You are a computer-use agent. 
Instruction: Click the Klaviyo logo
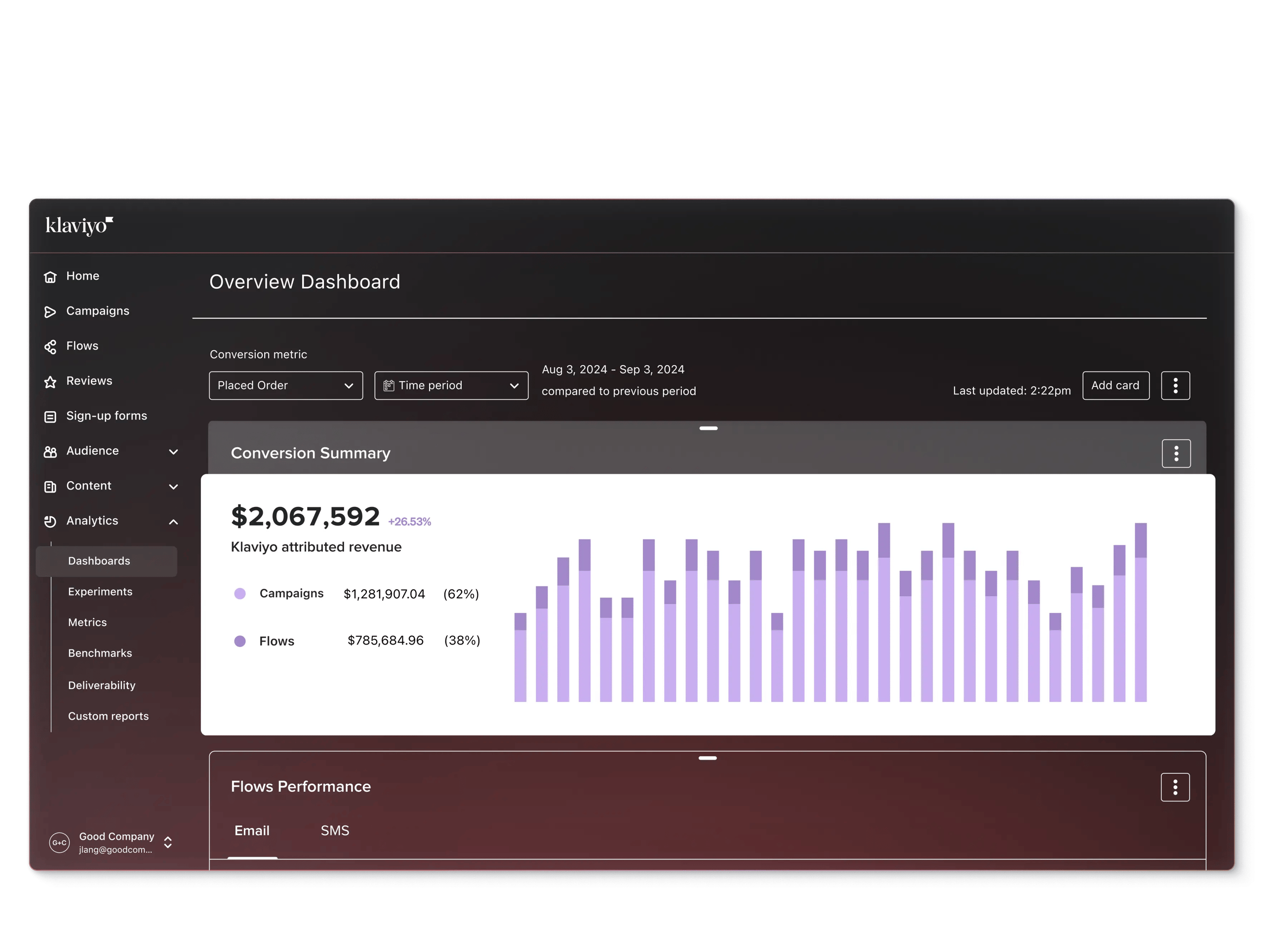pyautogui.click(x=79, y=226)
